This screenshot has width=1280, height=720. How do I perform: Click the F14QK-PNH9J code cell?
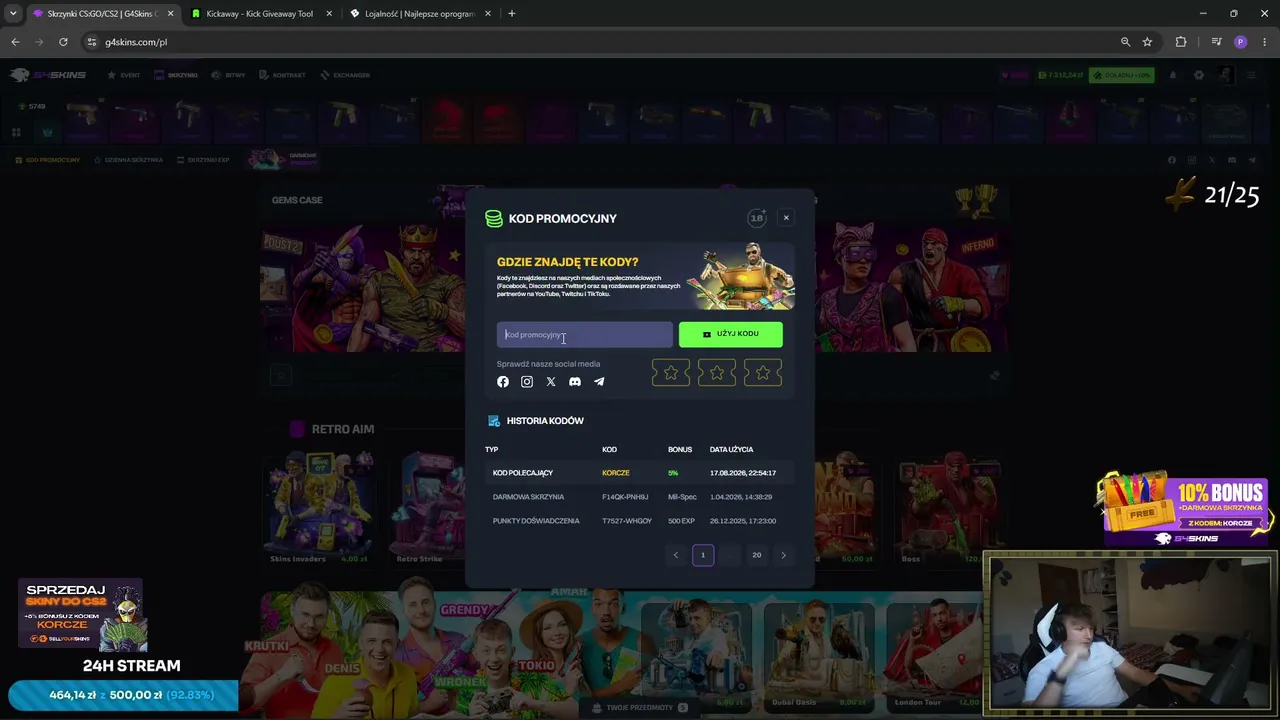click(625, 497)
